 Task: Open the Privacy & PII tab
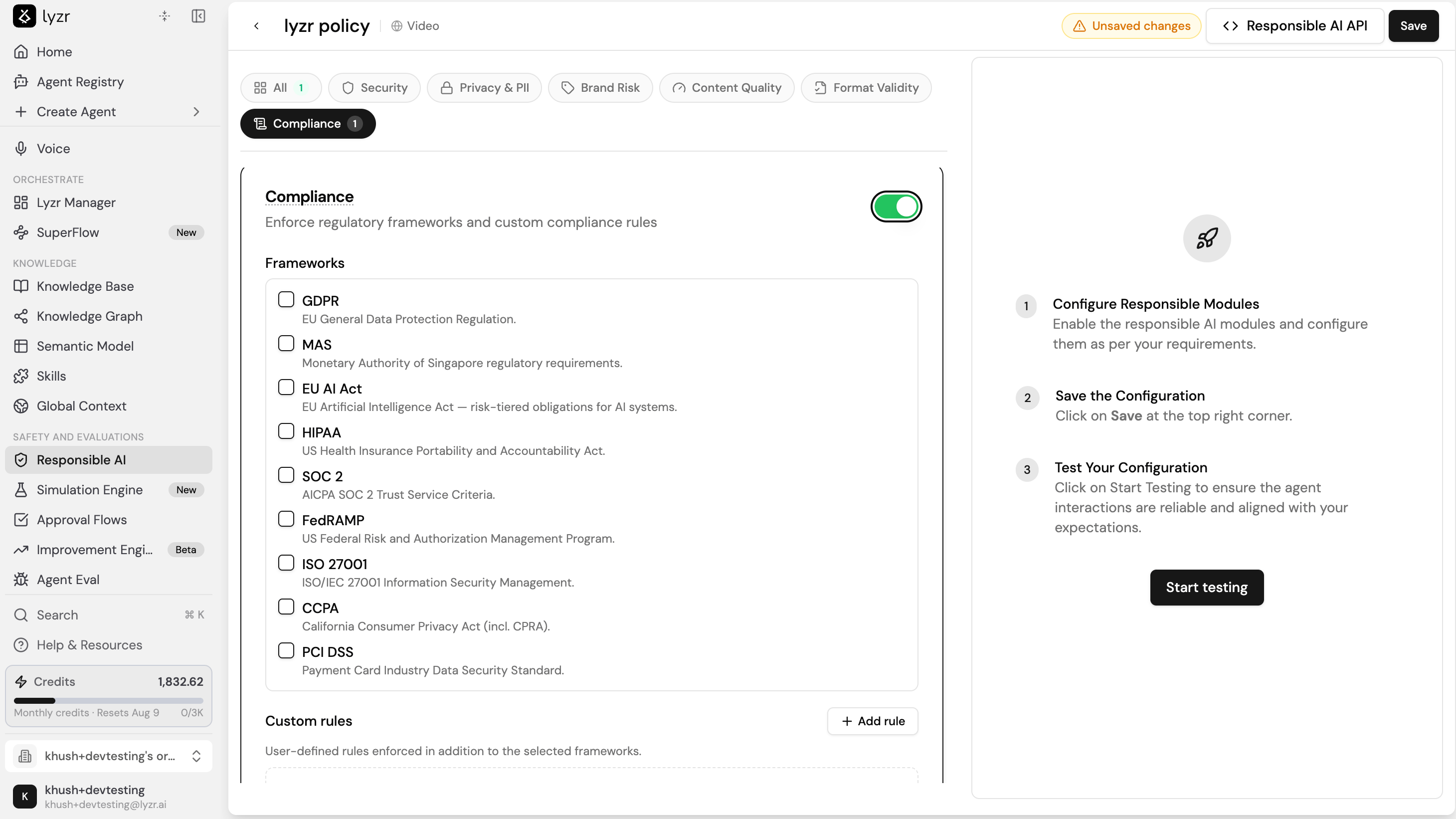click(x=484, y=88)
